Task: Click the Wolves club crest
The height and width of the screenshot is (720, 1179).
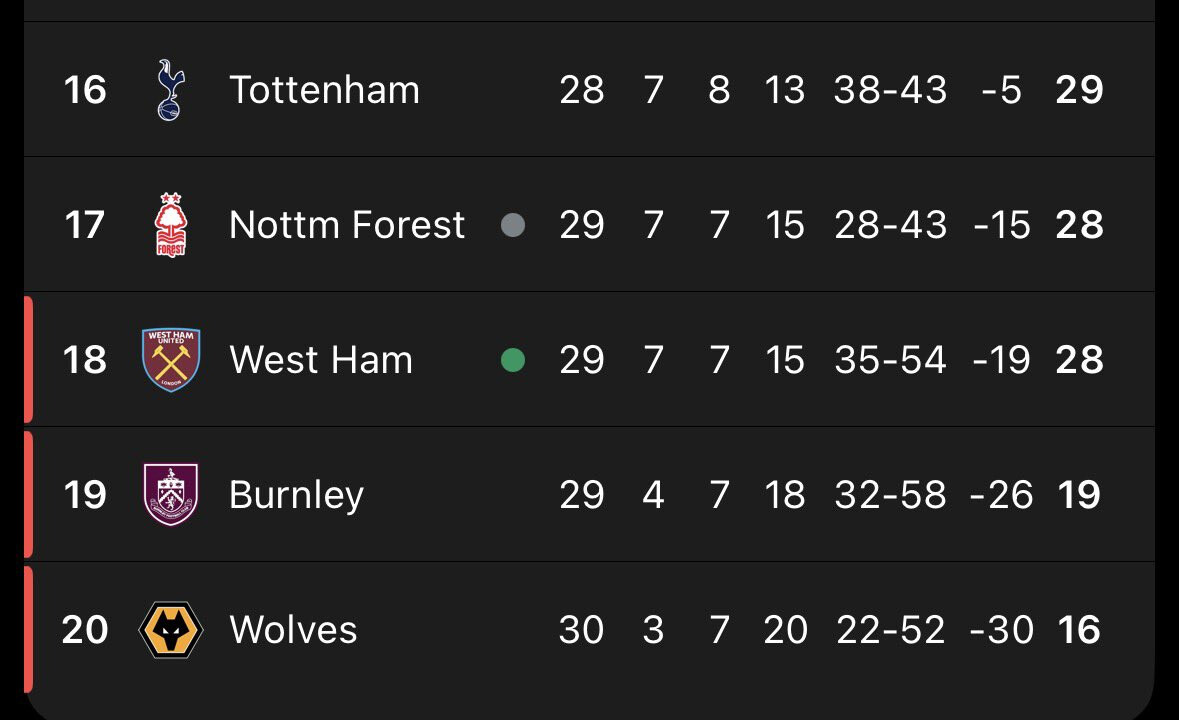Action: 171,630
